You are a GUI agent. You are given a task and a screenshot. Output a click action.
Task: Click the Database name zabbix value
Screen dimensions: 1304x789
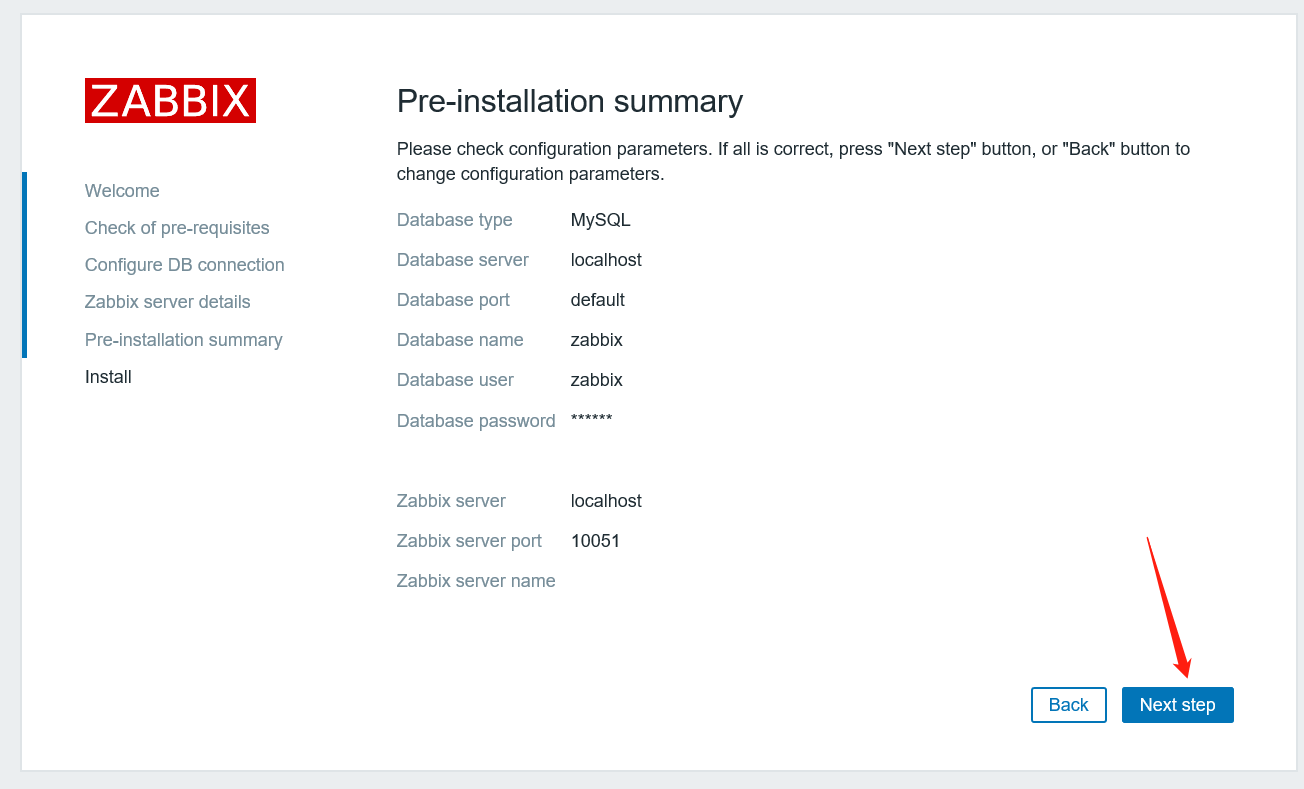[596, 340]
